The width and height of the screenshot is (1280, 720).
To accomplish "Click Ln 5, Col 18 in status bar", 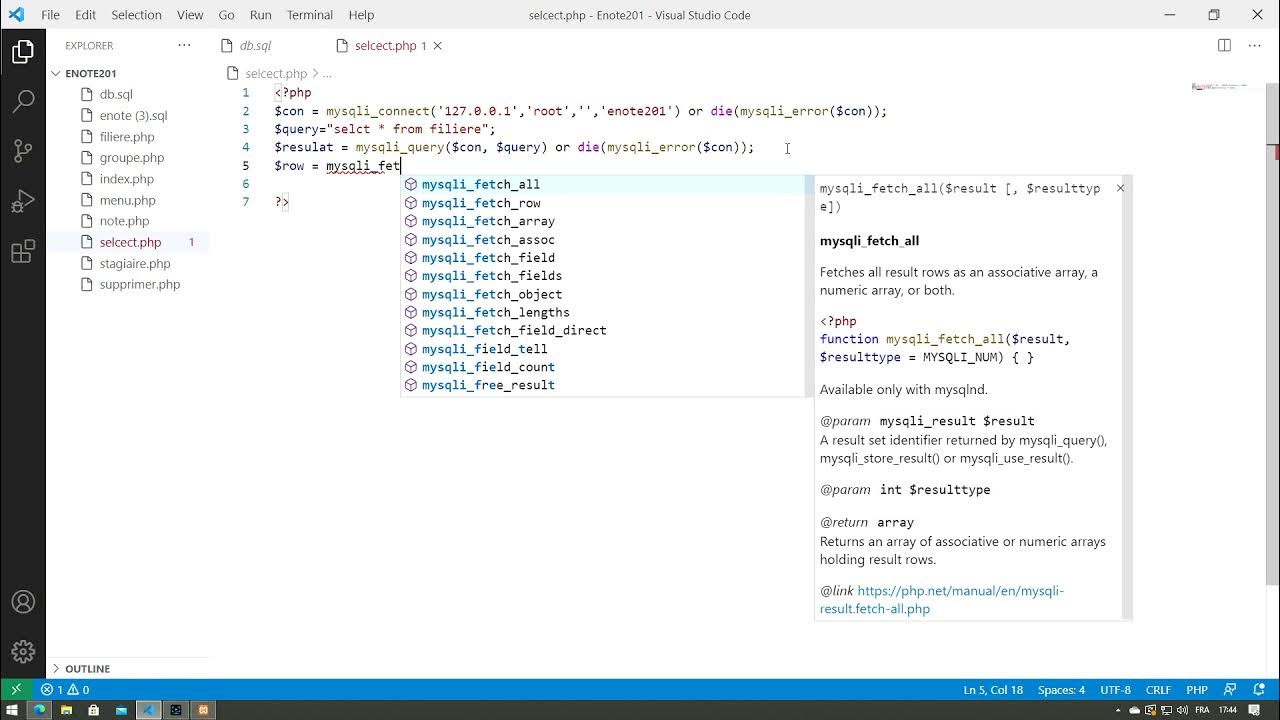I will pyautogui.click(x=993, y=689).
